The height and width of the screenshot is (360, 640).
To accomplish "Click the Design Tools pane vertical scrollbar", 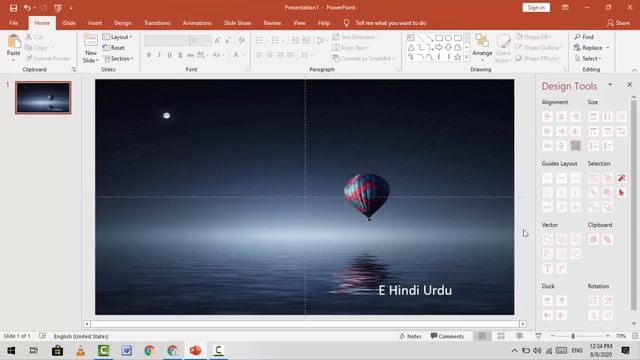I will click(633, 204).
